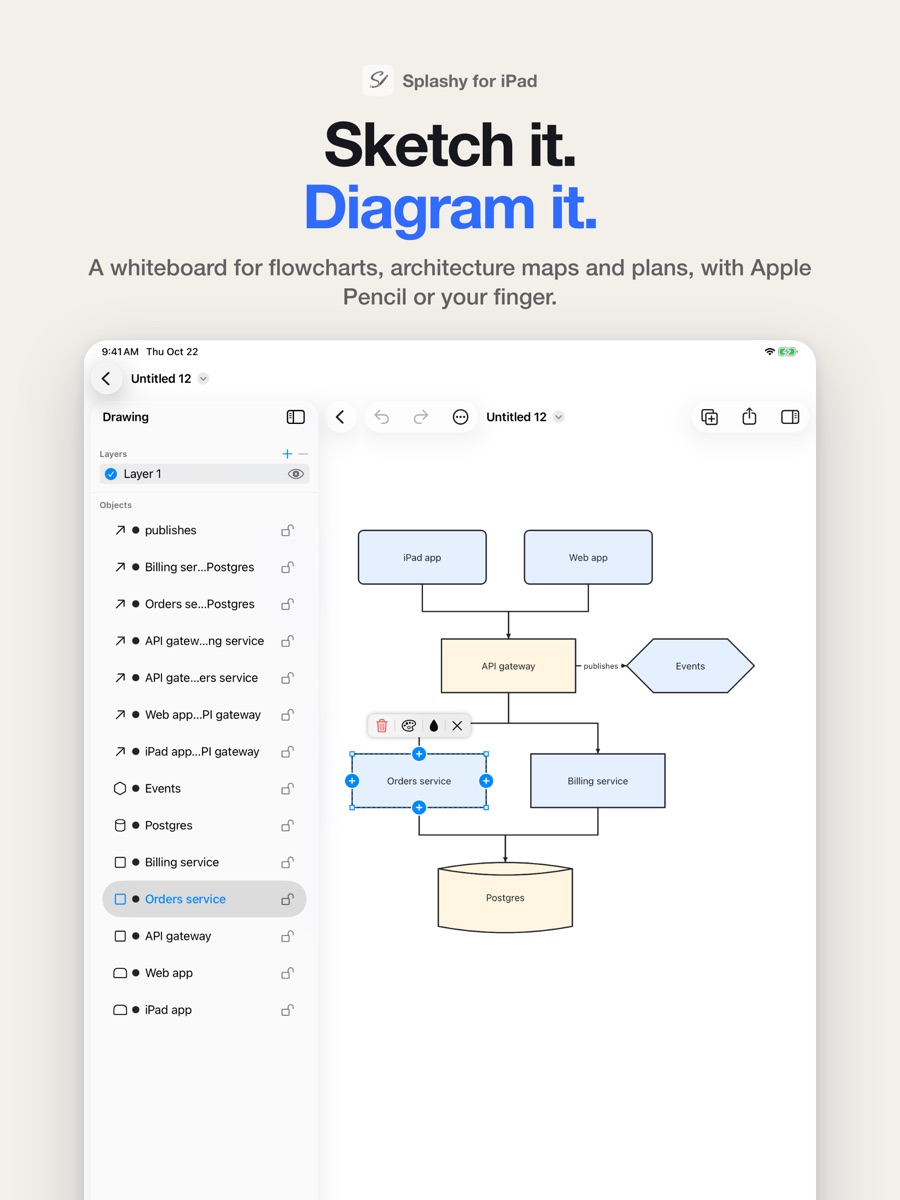Viewport: 900px width, 1200px height.
Task: Select the Web app shape on canvas
Action: (588, 557)
